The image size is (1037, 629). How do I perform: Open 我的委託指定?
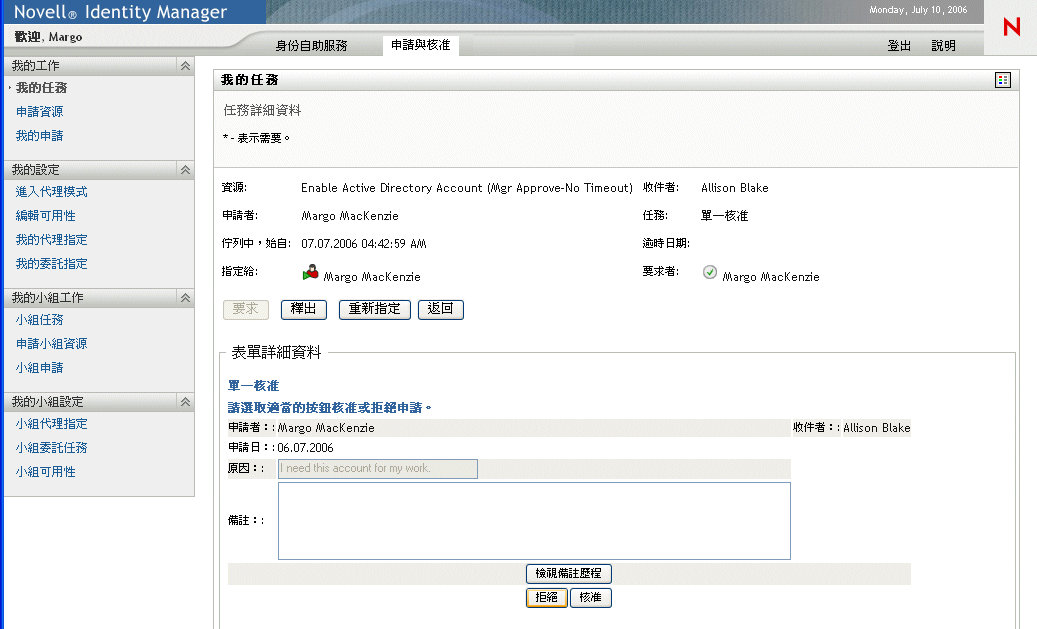[52, 264]
